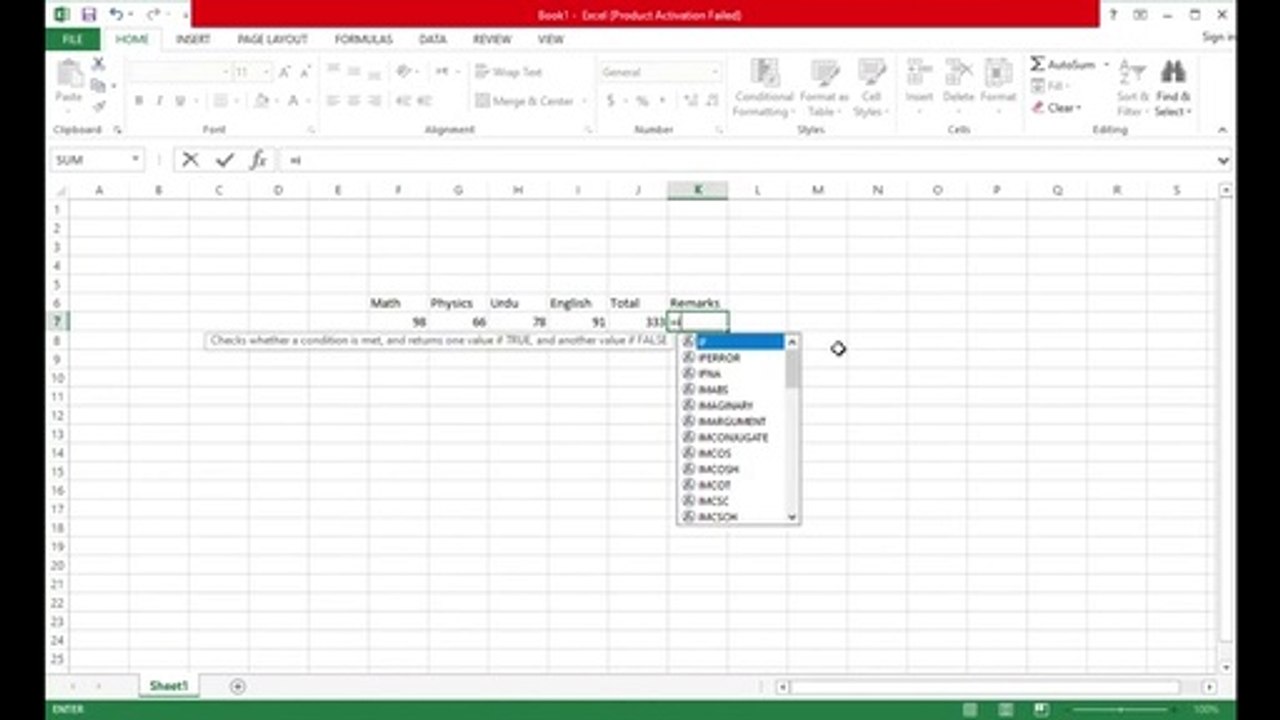Click the Center horizontal alignment icon
Viewport: 1280px width, 720px height.
tap(353, 101)
